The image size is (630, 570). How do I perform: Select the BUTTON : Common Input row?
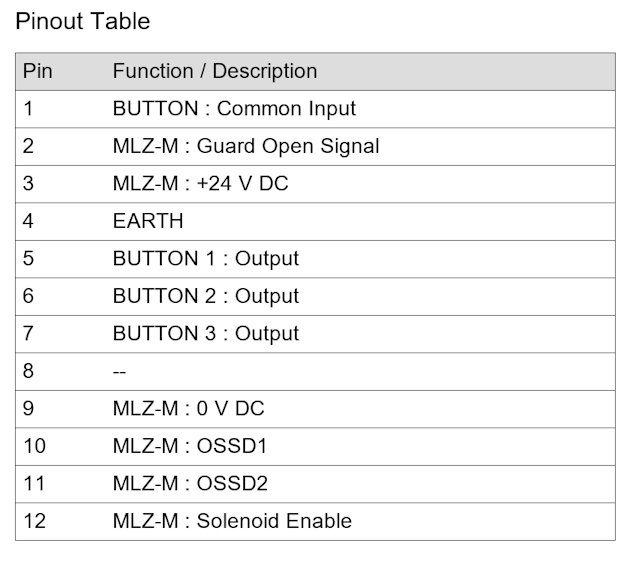(315, 109)
